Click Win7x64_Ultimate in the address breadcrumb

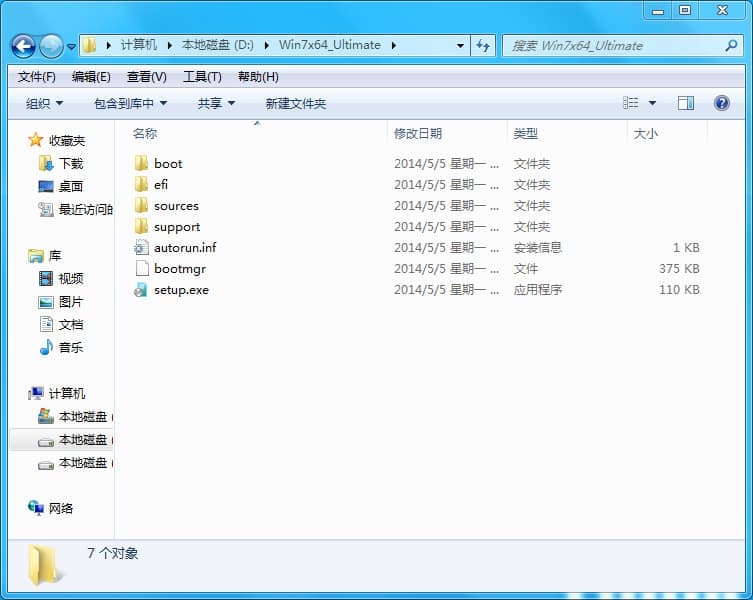pyautogui.click(x=330, y=45)
